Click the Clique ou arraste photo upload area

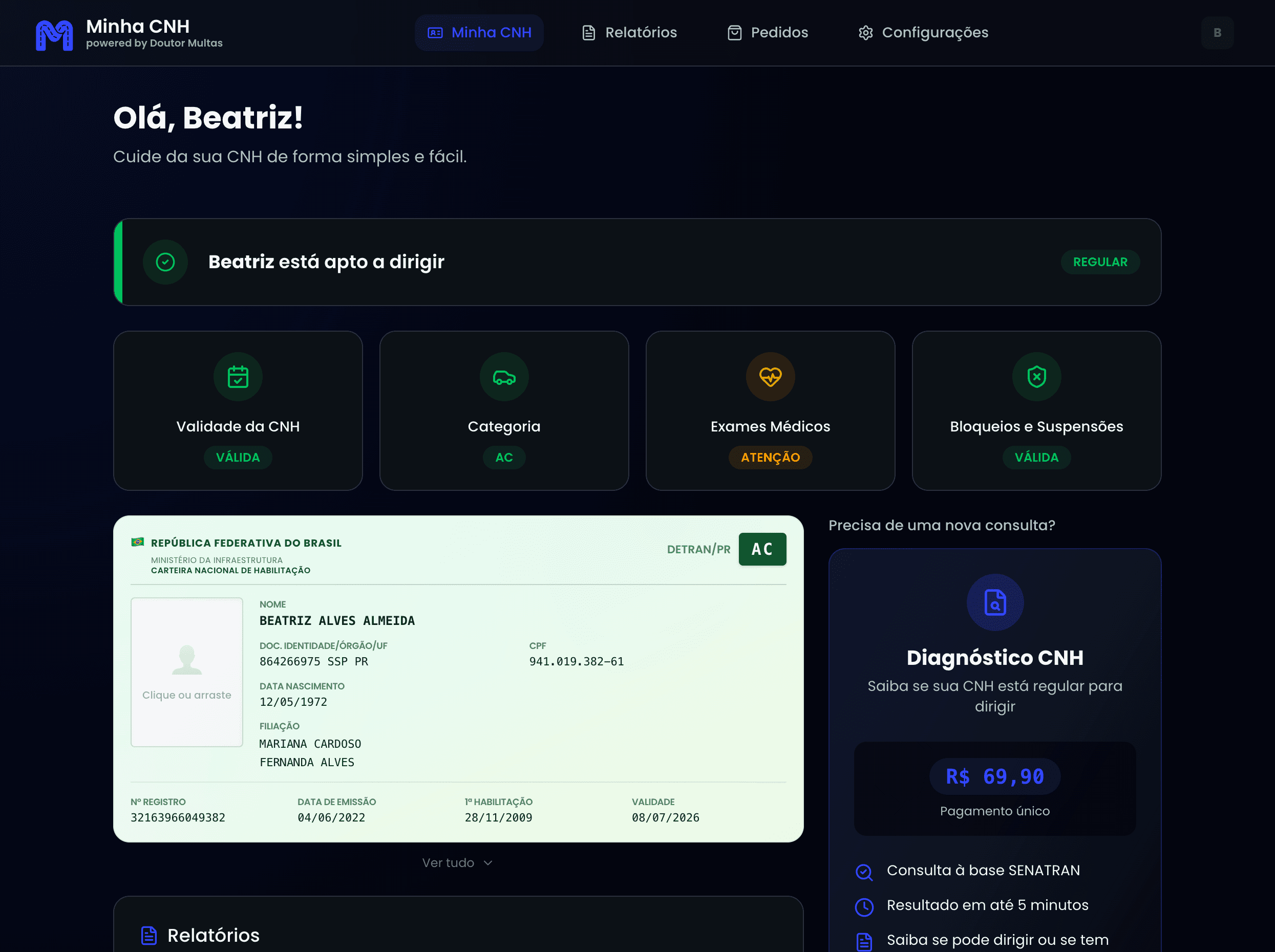point(186,673)
